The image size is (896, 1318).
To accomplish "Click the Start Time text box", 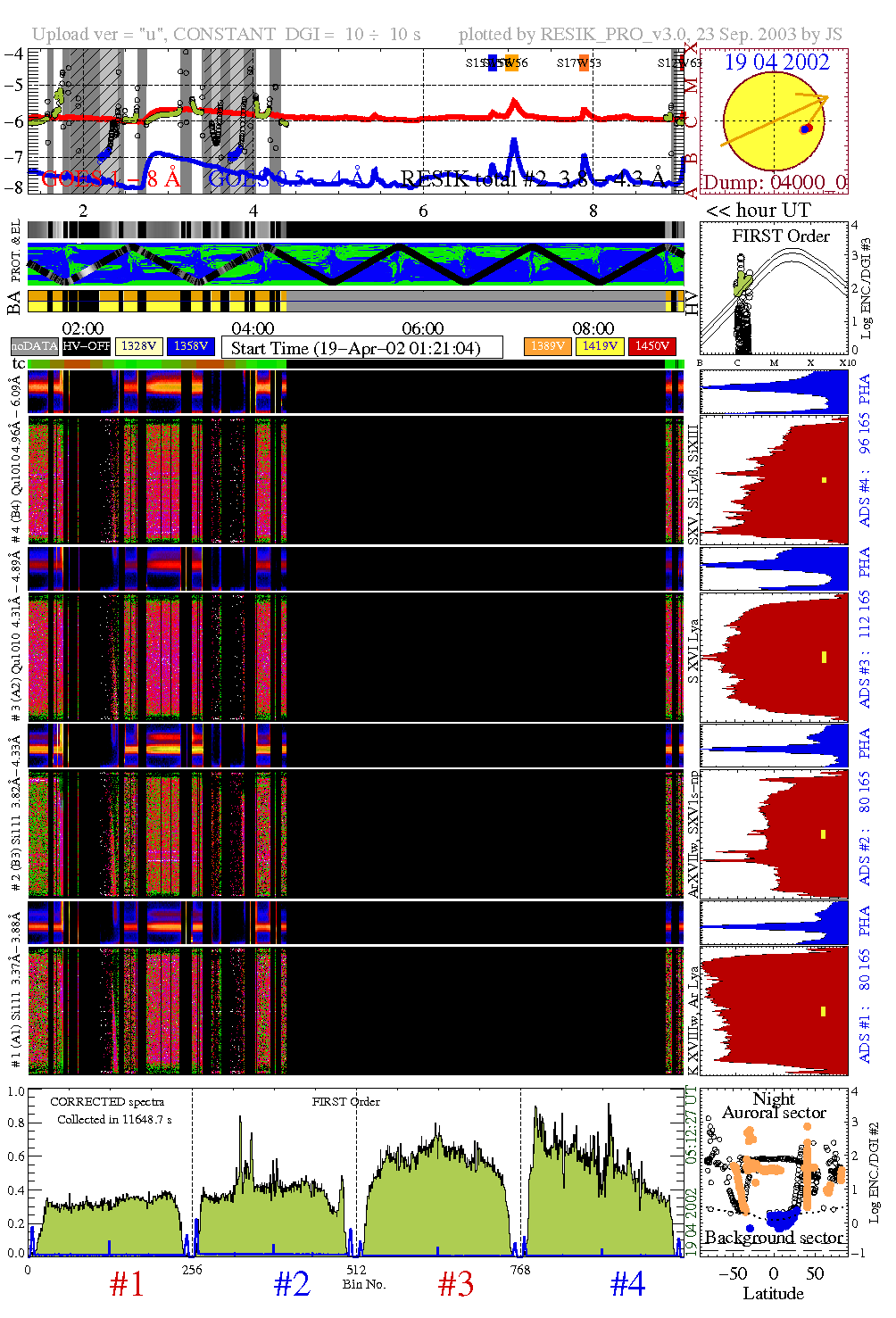I will click(x=361, y=348).
